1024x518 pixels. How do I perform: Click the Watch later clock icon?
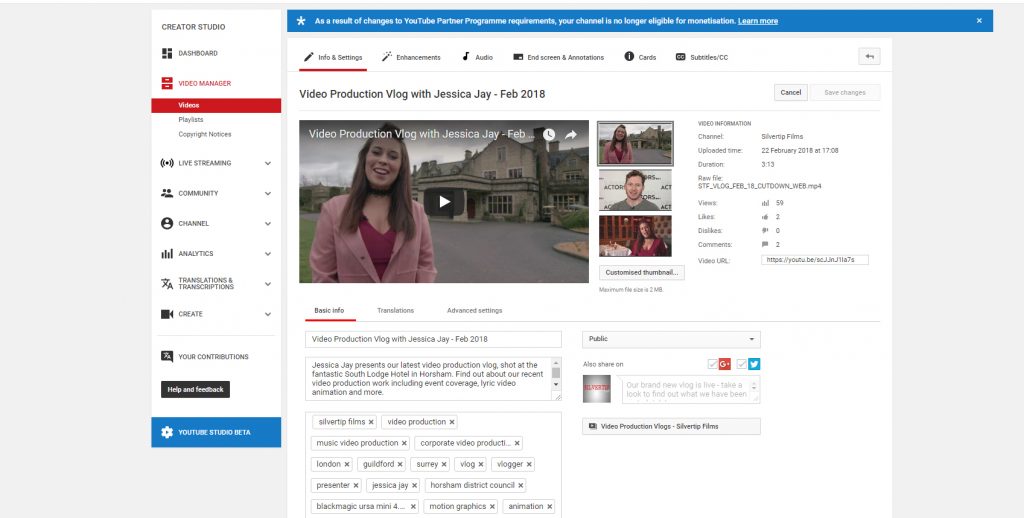[x=549, y=135]
